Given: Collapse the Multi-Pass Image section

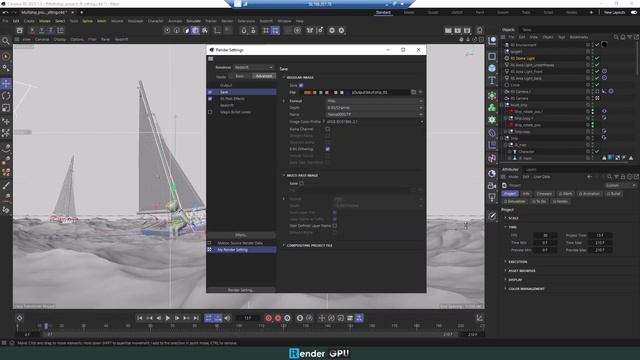Looking at the screenshot, I should pos(284,175).
